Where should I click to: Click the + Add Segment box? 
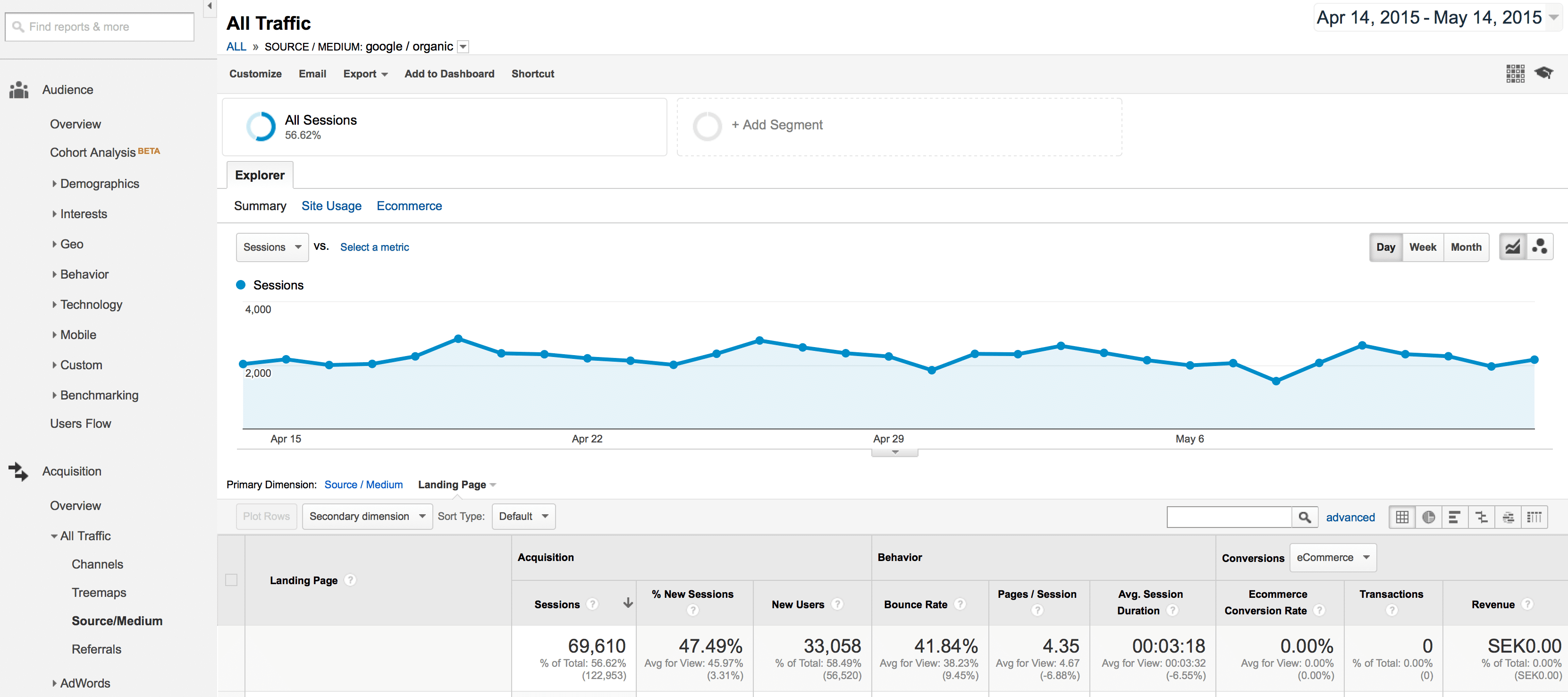click(899, 127)
